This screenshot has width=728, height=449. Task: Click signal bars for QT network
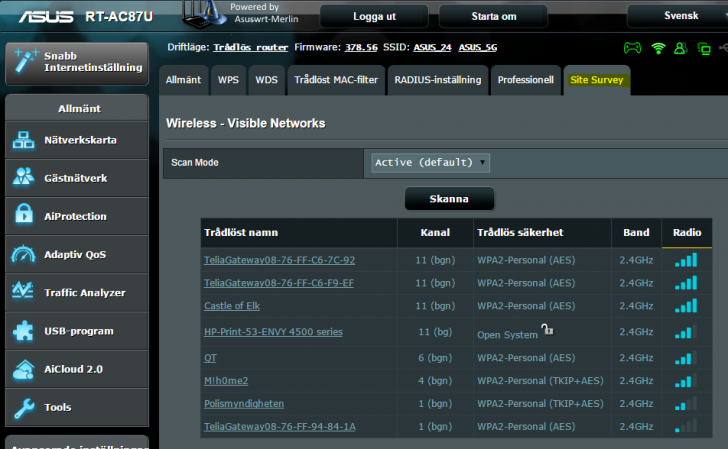(x=686, y=358)
